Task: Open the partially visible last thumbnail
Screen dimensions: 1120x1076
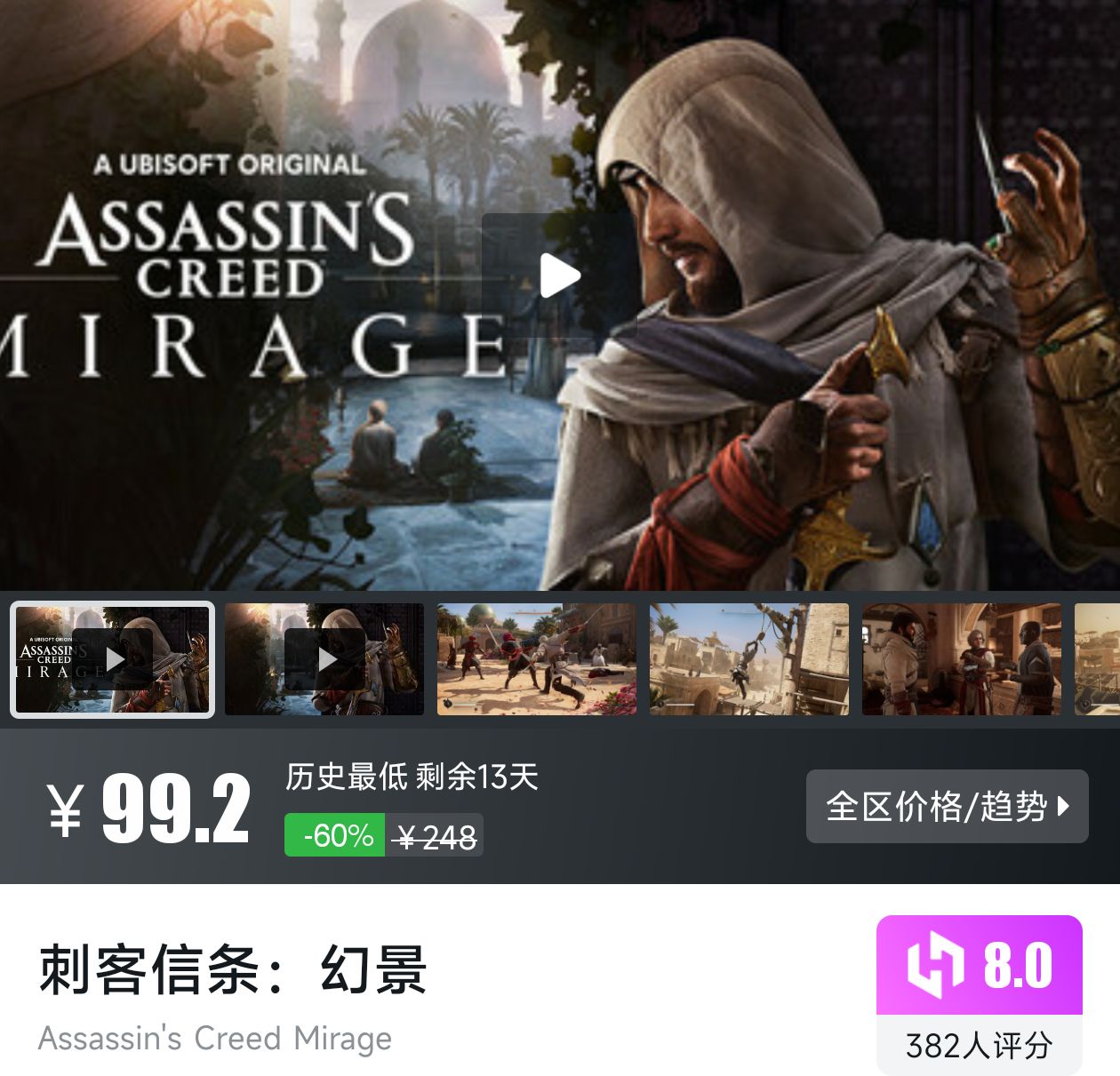Action: pos(1097,659)
